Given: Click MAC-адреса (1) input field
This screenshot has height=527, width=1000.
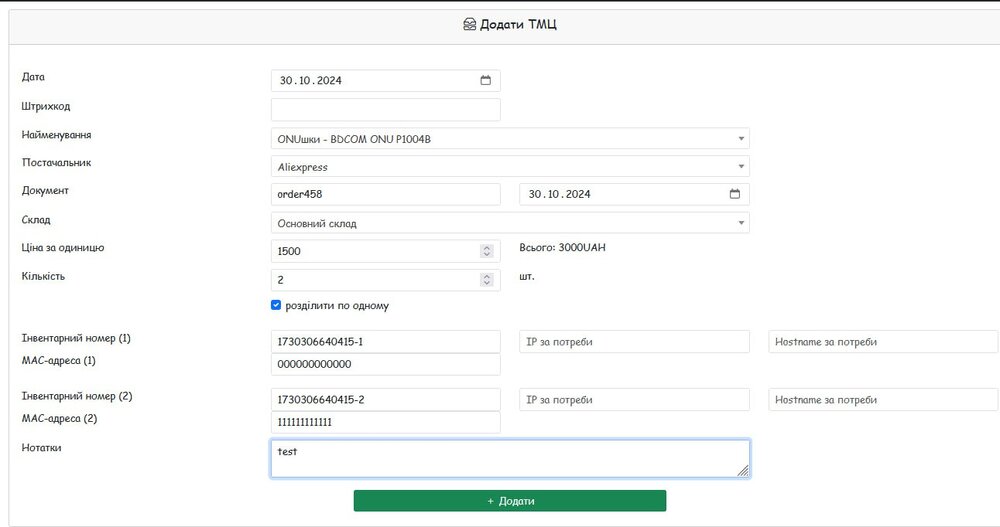Looking at the screenshot, I should pos(385,365).
